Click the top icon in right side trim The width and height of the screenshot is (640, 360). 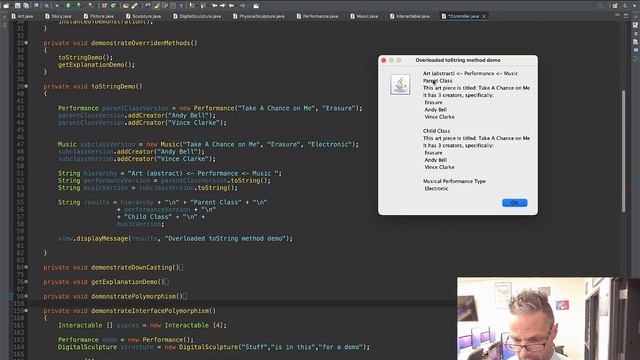635,25
